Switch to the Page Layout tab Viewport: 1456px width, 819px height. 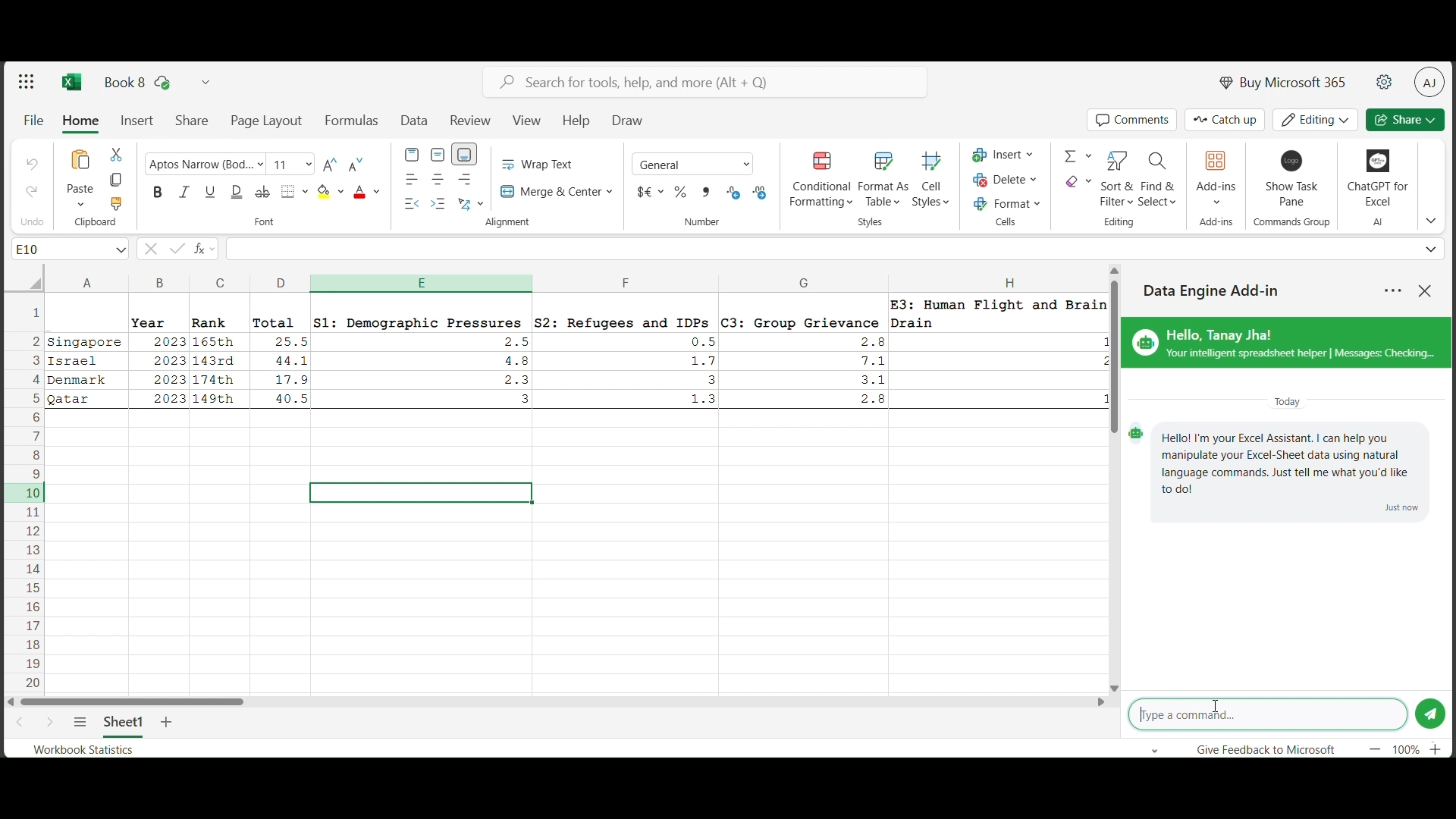coord(267,121)
